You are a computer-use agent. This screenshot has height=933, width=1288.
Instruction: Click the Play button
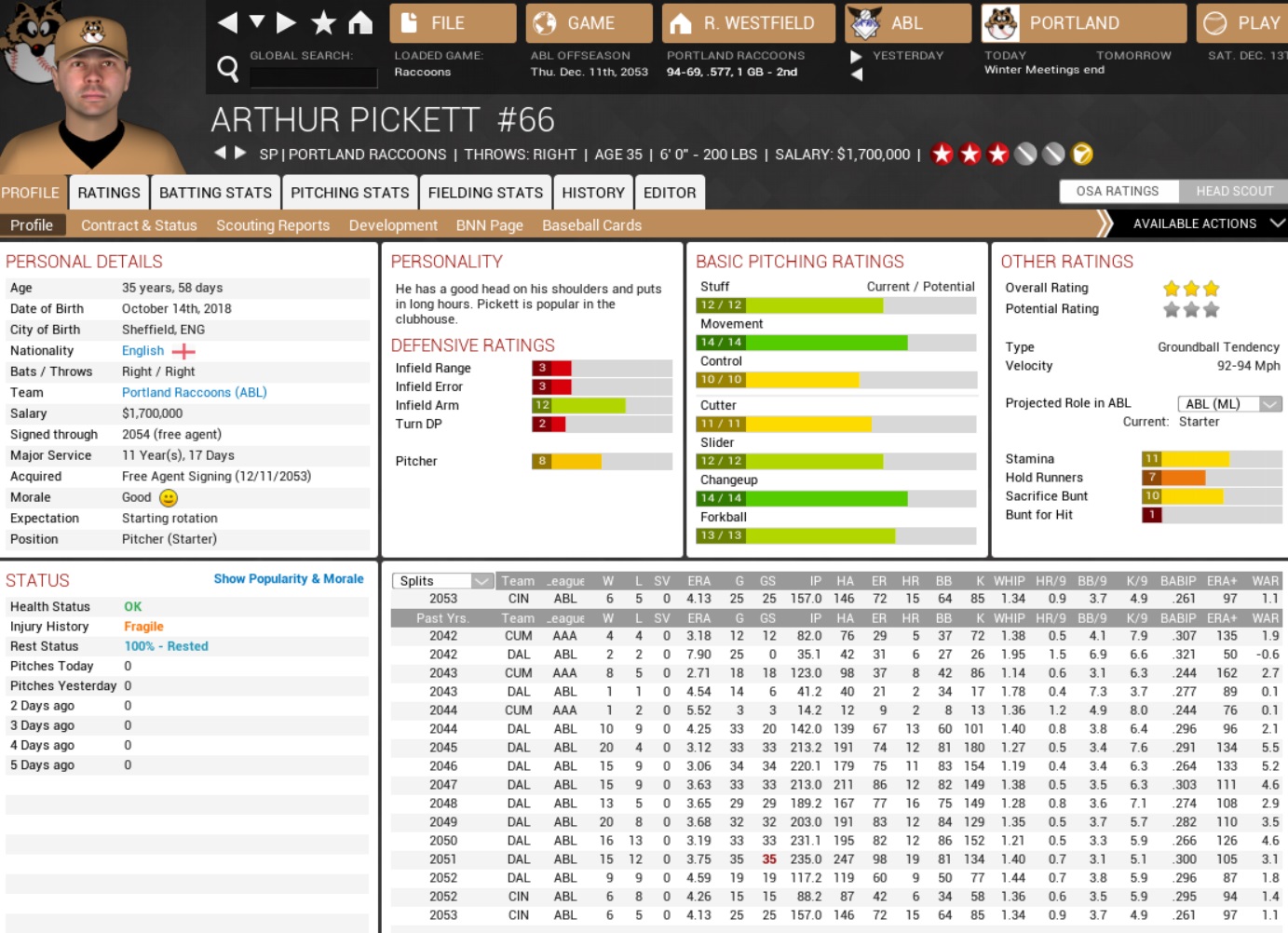pyautogui.click(x=1242, y=23)
